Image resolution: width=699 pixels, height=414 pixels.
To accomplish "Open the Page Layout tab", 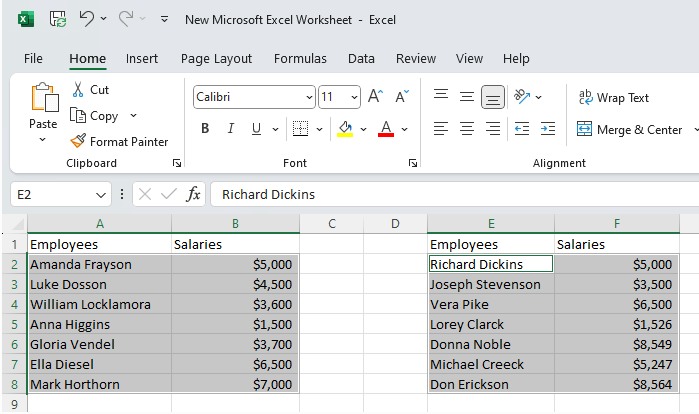I will 216,59.
